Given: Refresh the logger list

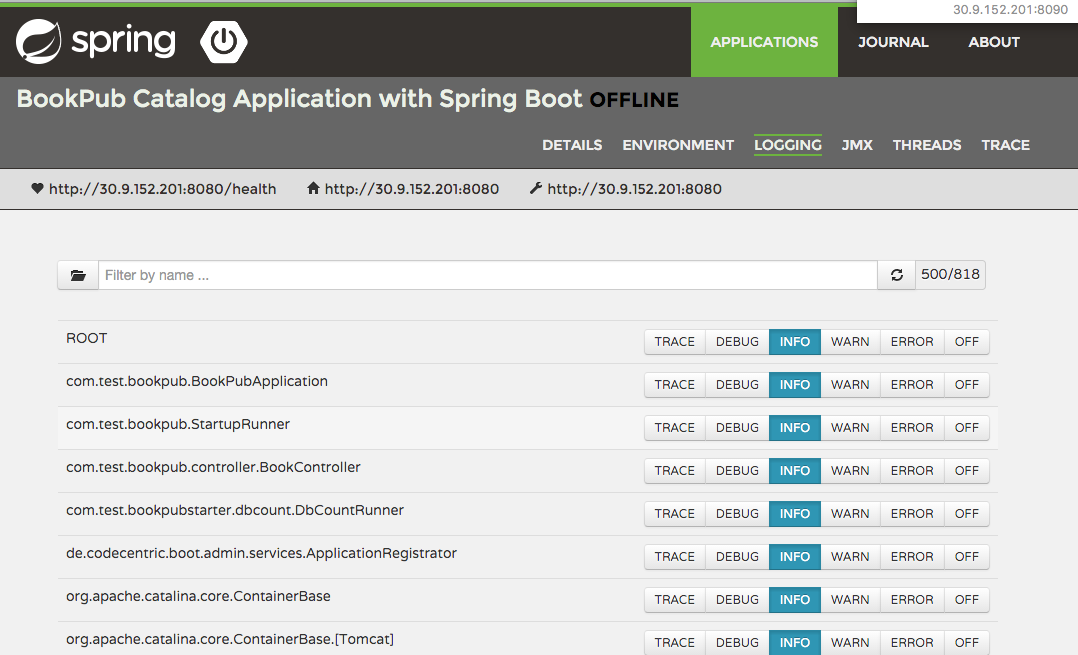Looking at the screenshot, I should pos(896,274).
